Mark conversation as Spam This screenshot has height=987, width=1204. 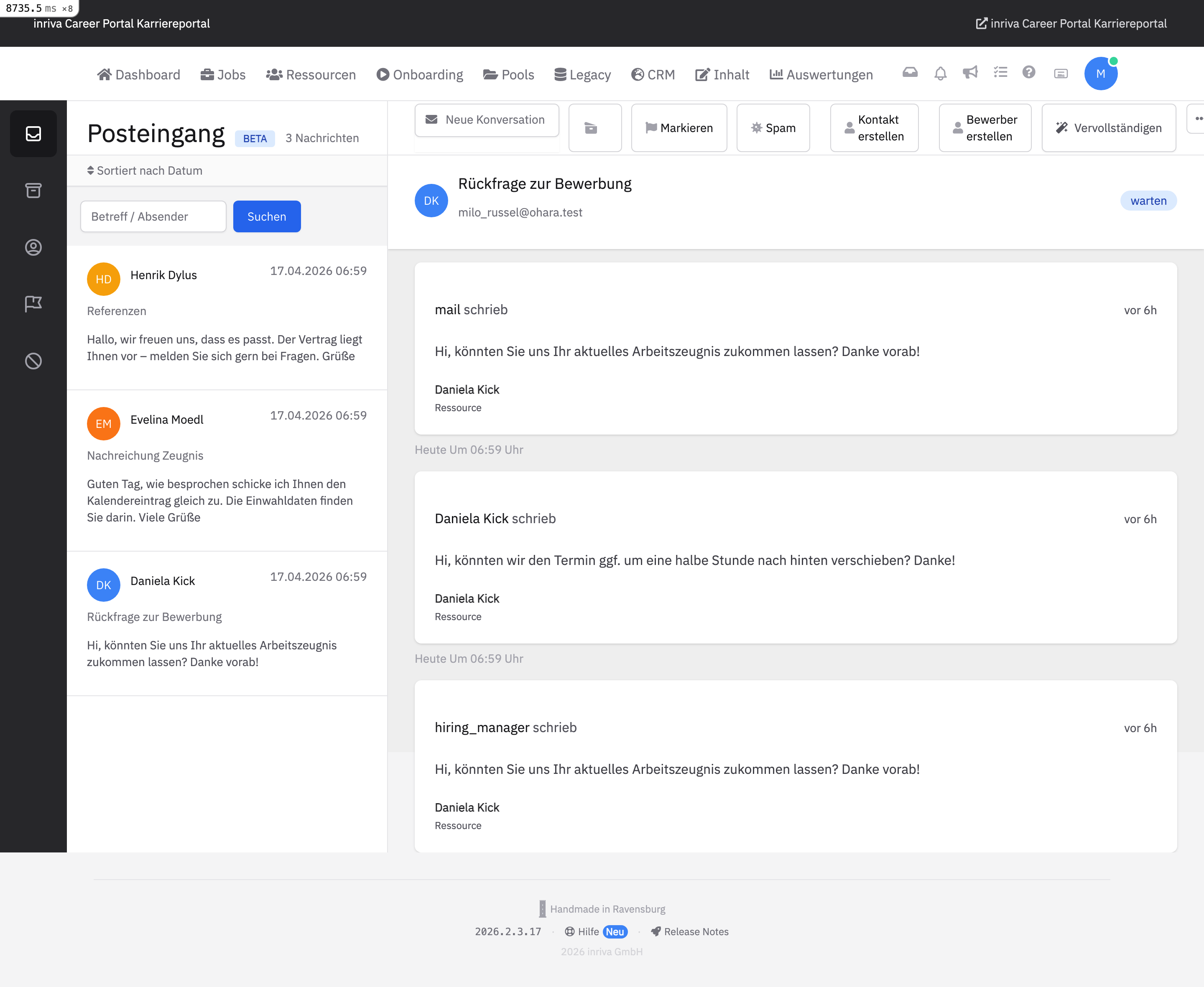[773, 128]
